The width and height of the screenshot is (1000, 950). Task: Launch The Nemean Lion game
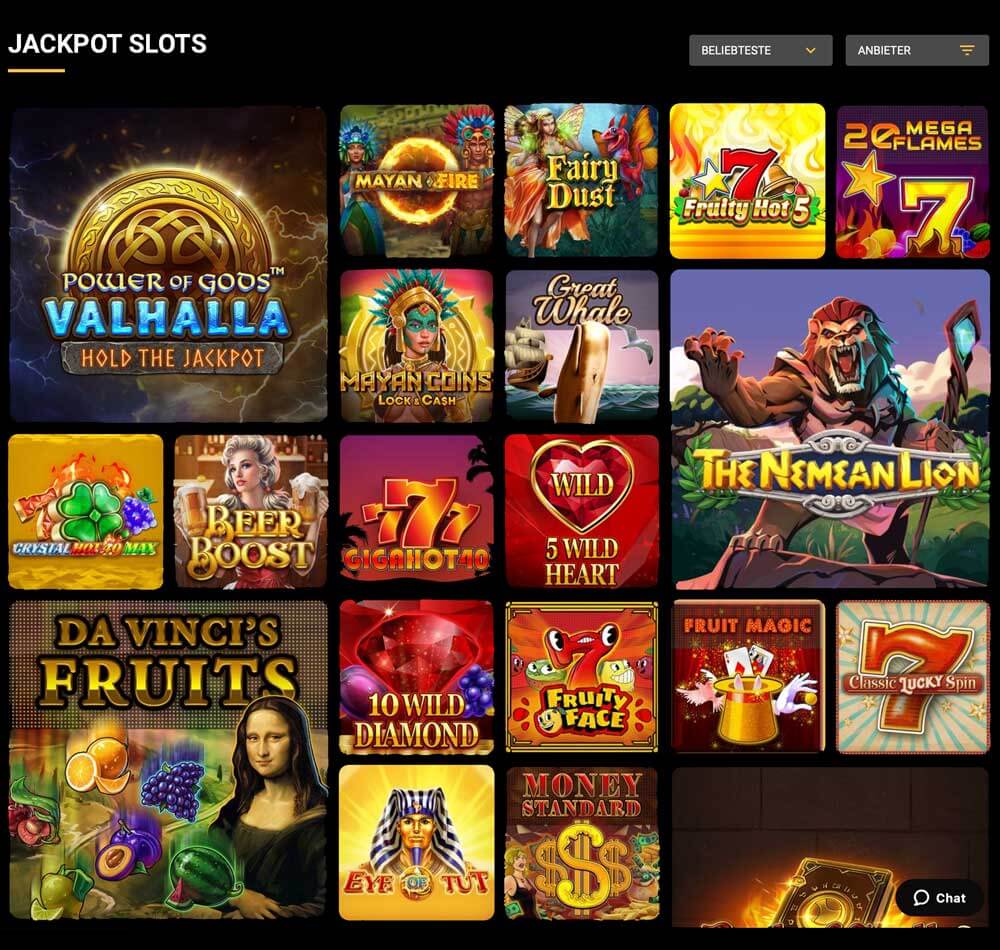pyautogui.click(x=830, y=428)
